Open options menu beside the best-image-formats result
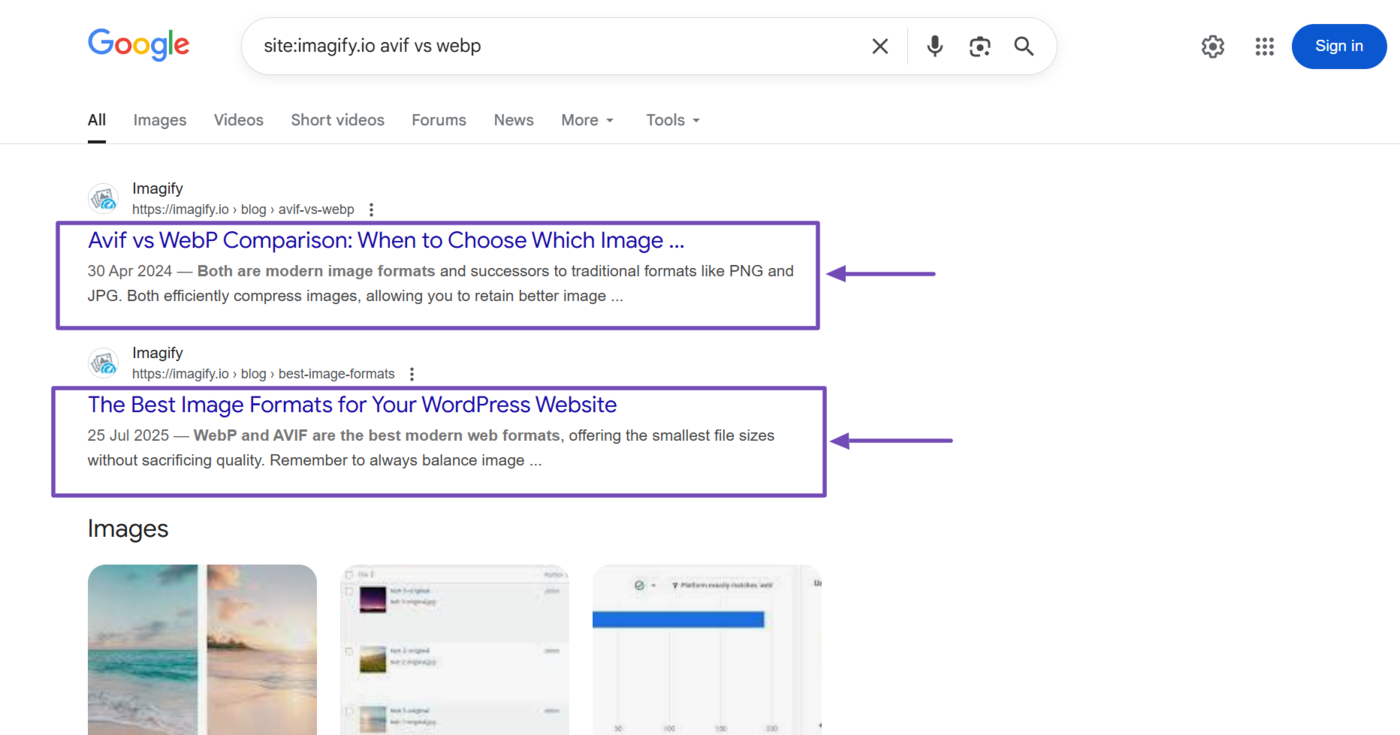 click(x=412, y=373)
